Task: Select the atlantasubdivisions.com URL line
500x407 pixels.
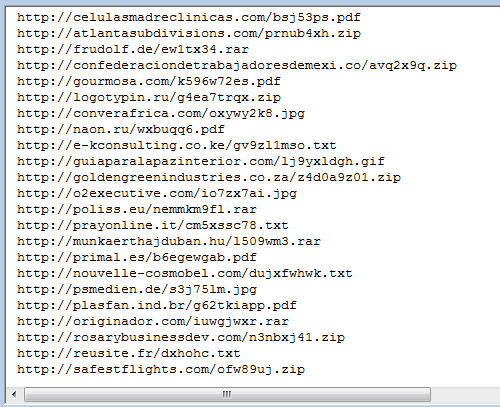Action: tap(189, 33)
